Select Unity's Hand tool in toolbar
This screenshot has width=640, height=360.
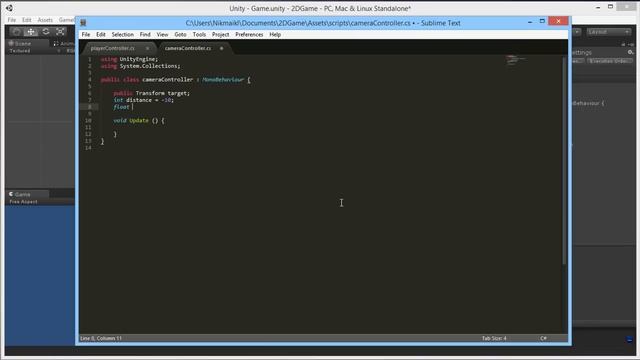(17, 31)
